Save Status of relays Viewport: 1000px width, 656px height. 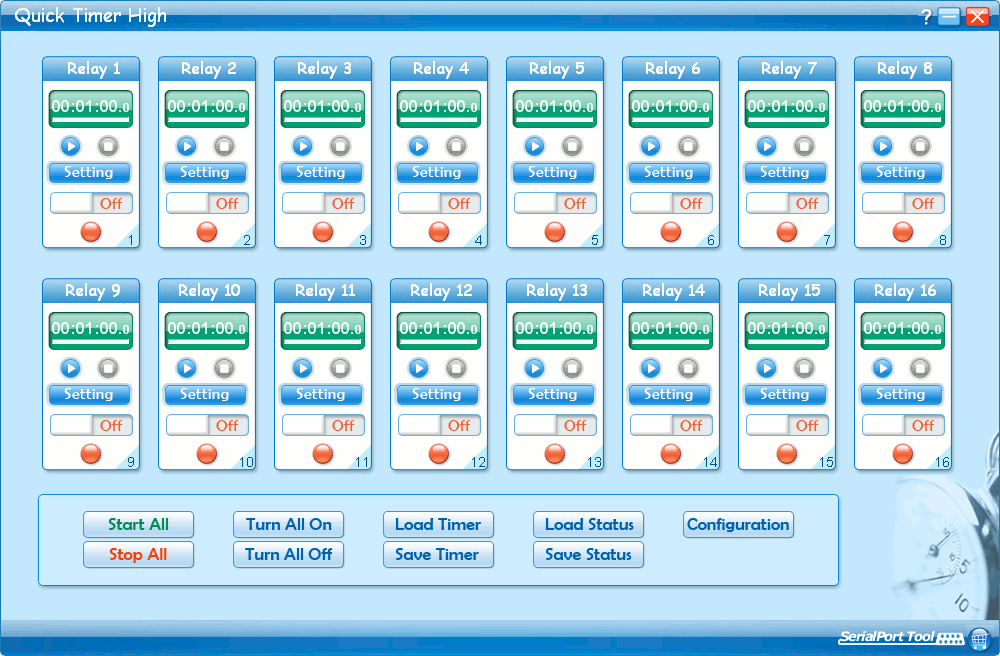(x=589, y=555)
